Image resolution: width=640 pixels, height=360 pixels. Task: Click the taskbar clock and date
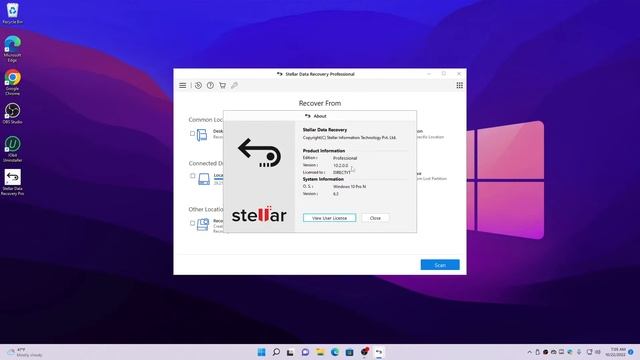(616, 352)
